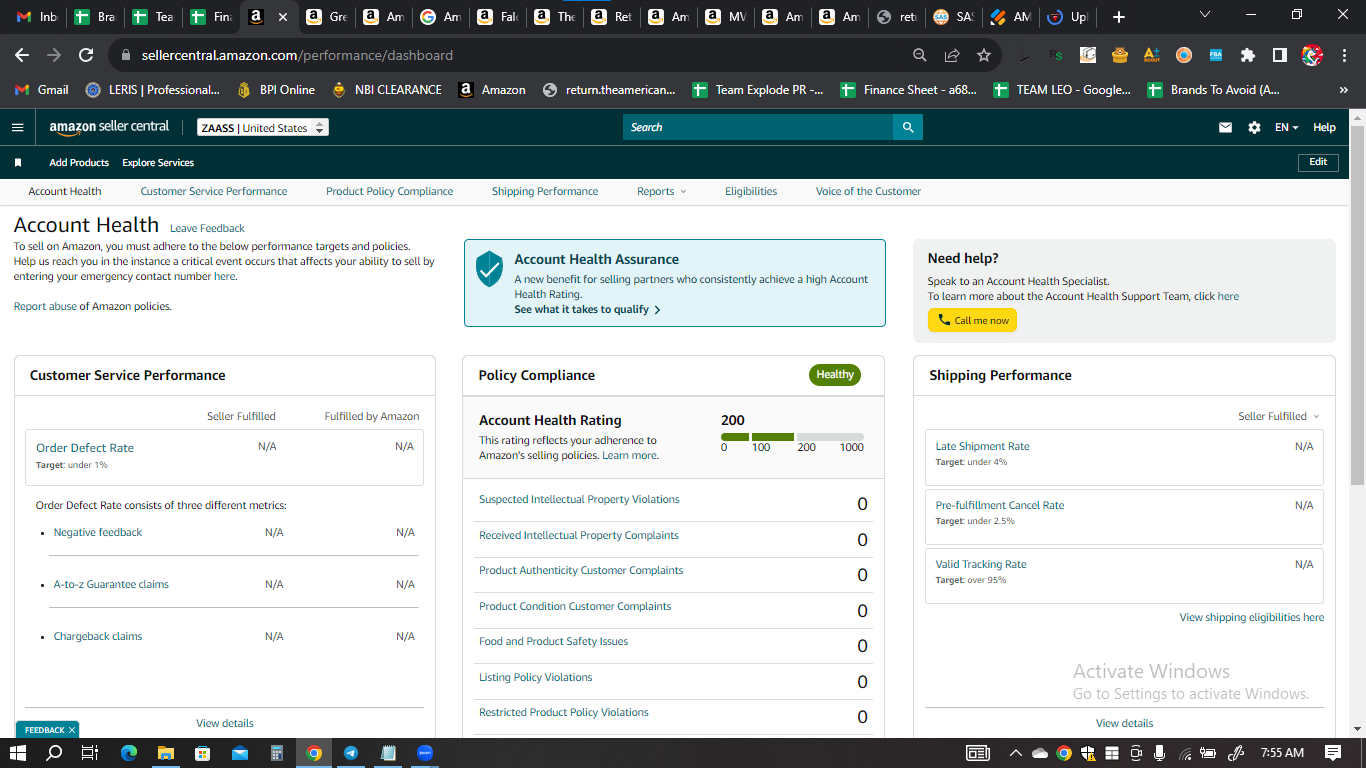Screen dimensions: 1366x768
Task: Go back using the browser back arrow
Action: pyautogui.click(x=22, y=55)
